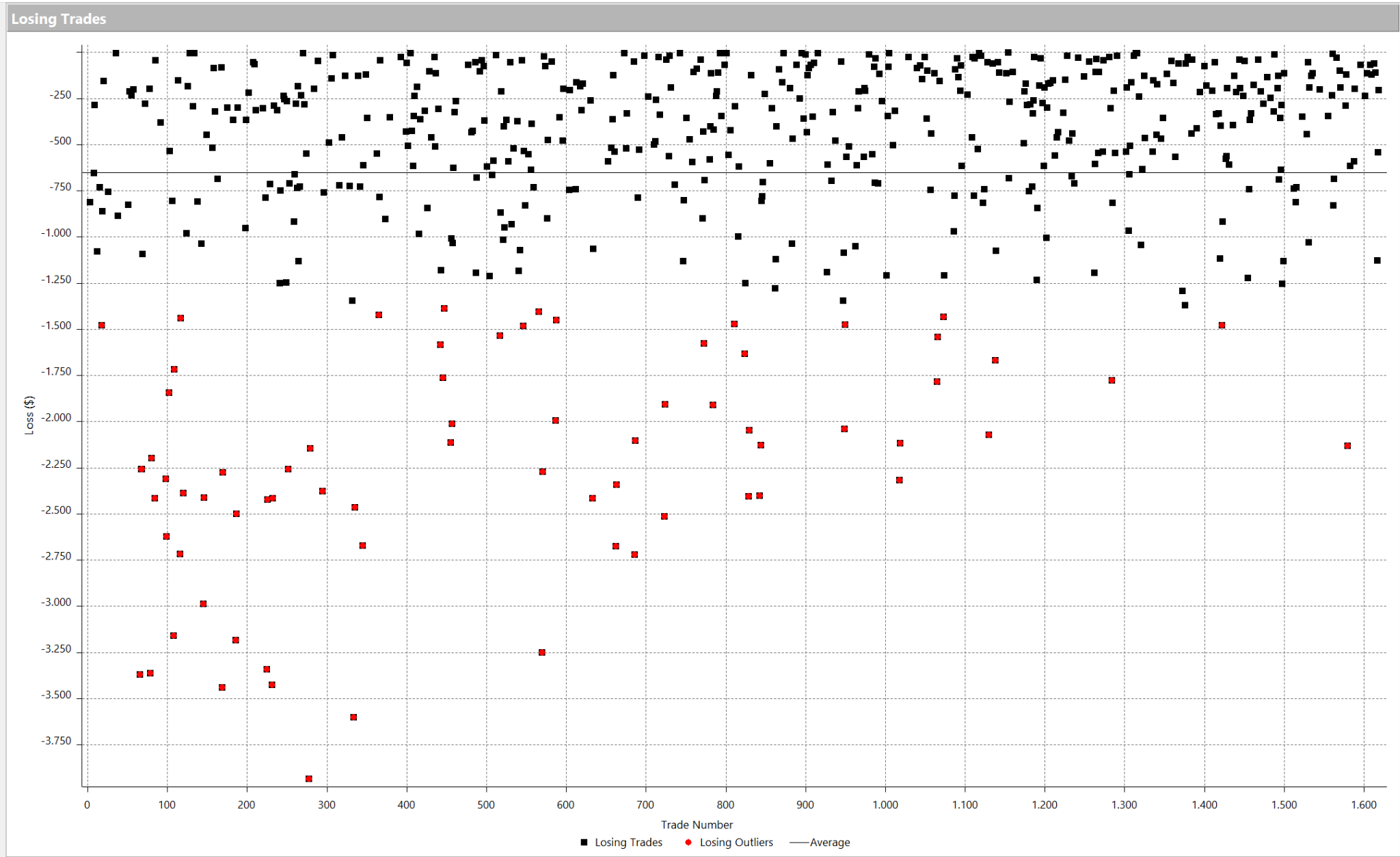Screen dimensions: 1400x857
Task: Click the -1.250 y-axis tick label
Action: click(56, 280)
